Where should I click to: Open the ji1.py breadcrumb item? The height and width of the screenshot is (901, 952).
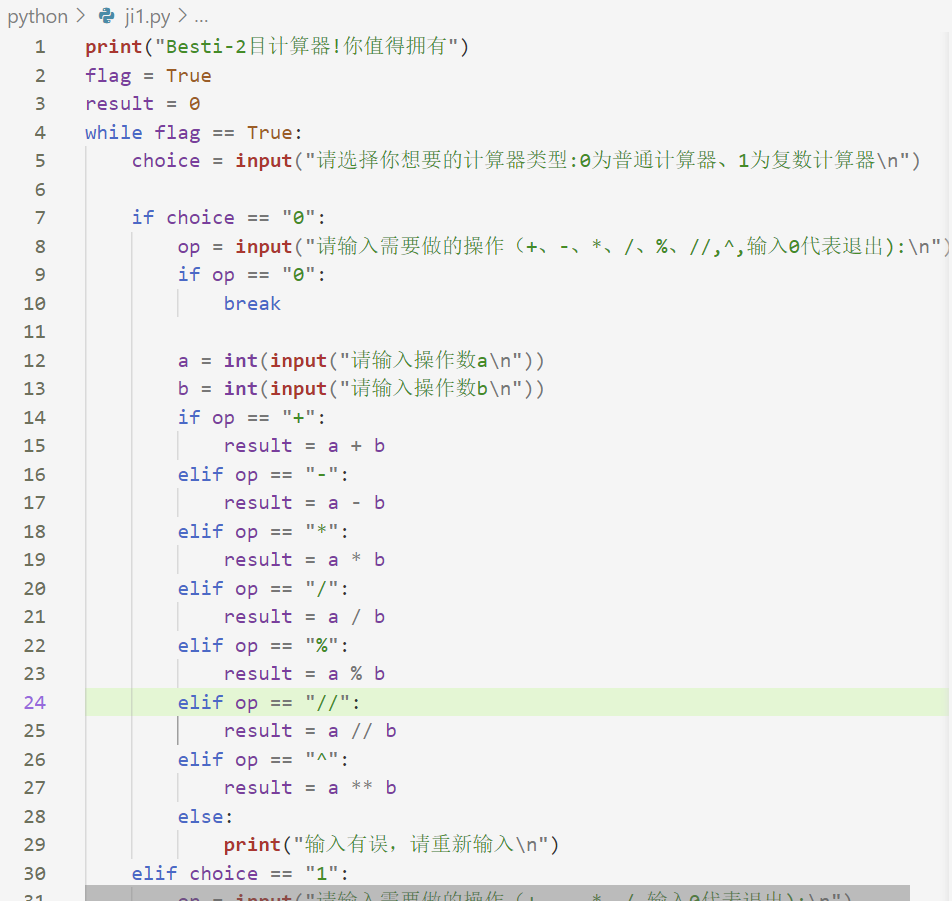[148, 16]
